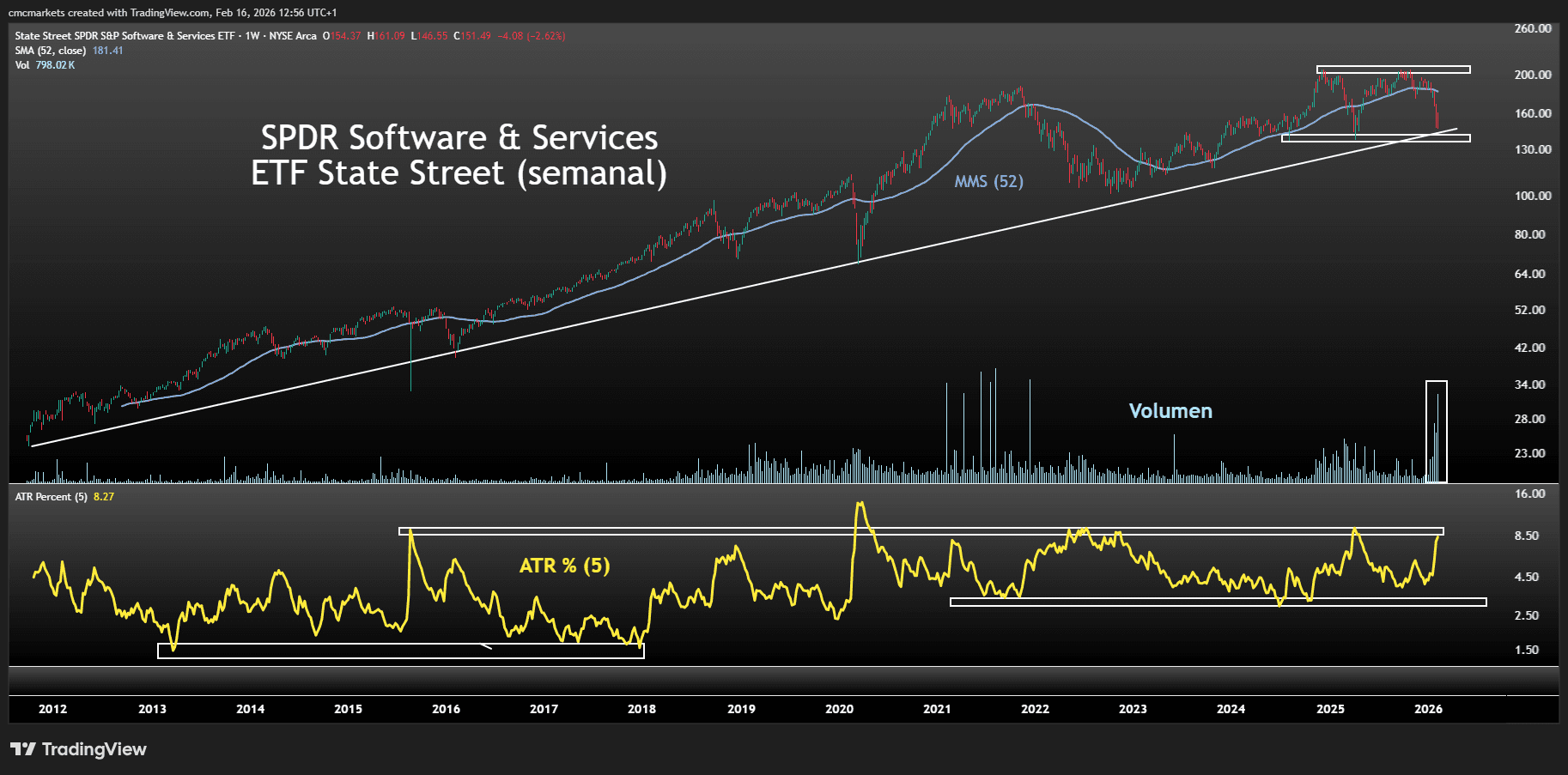Select the lower ATR support rectangle
The image size is (1568, 775).
click(x=1219, y=602)
